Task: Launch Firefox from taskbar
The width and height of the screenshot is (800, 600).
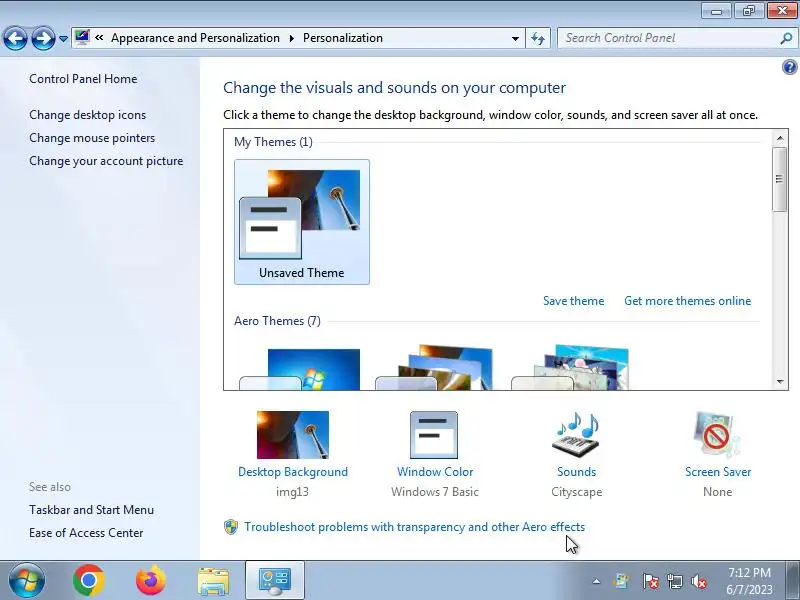Action: [151, 580]
